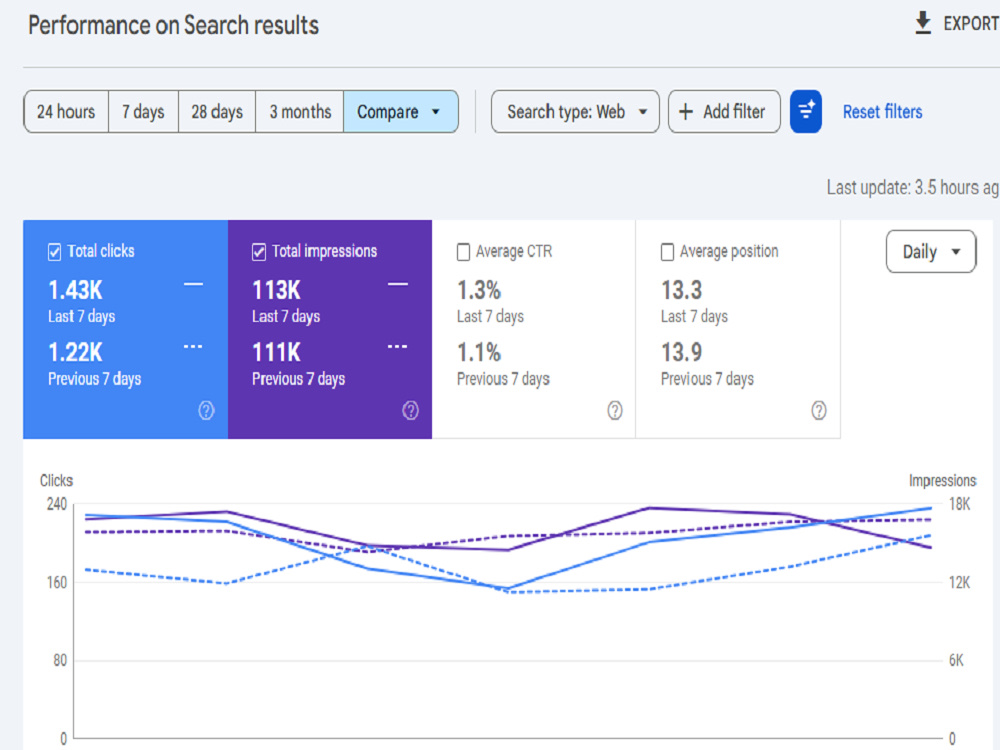The height and width of the screenshot is (750, 1000).
Task: Open the Compare date range dropdown
Action: coord(401,112)
